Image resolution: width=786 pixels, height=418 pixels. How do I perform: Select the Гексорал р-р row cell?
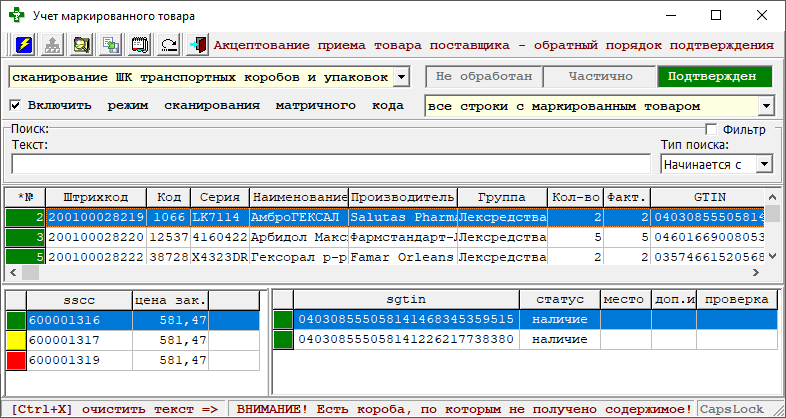pyautogui.click(x=299, y=257)
